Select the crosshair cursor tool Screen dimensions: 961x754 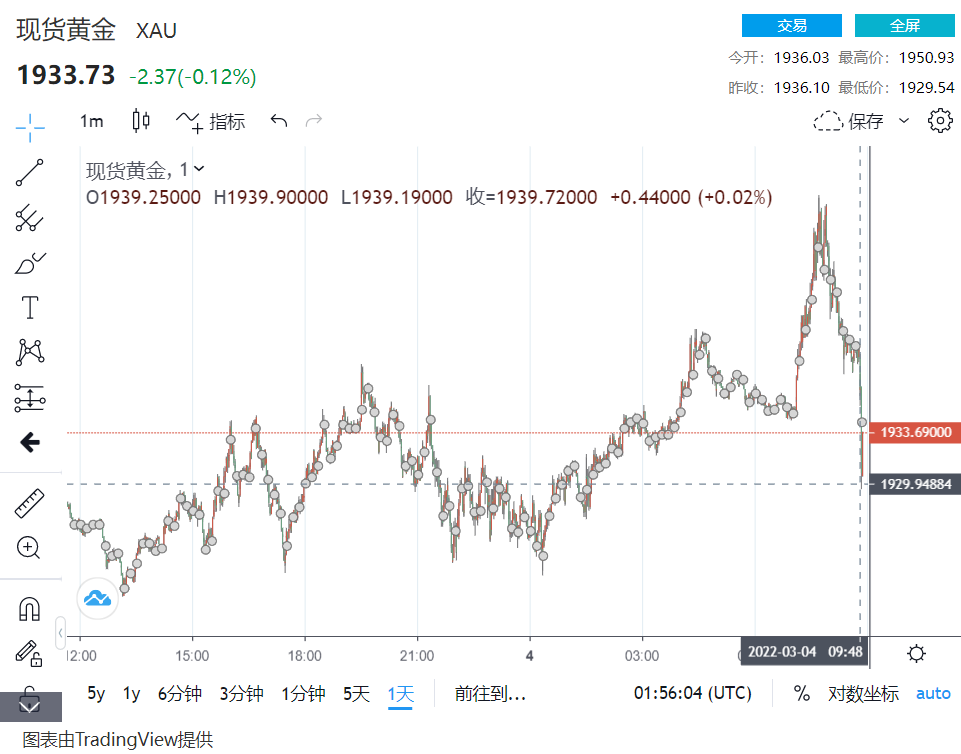click(30, 126)
